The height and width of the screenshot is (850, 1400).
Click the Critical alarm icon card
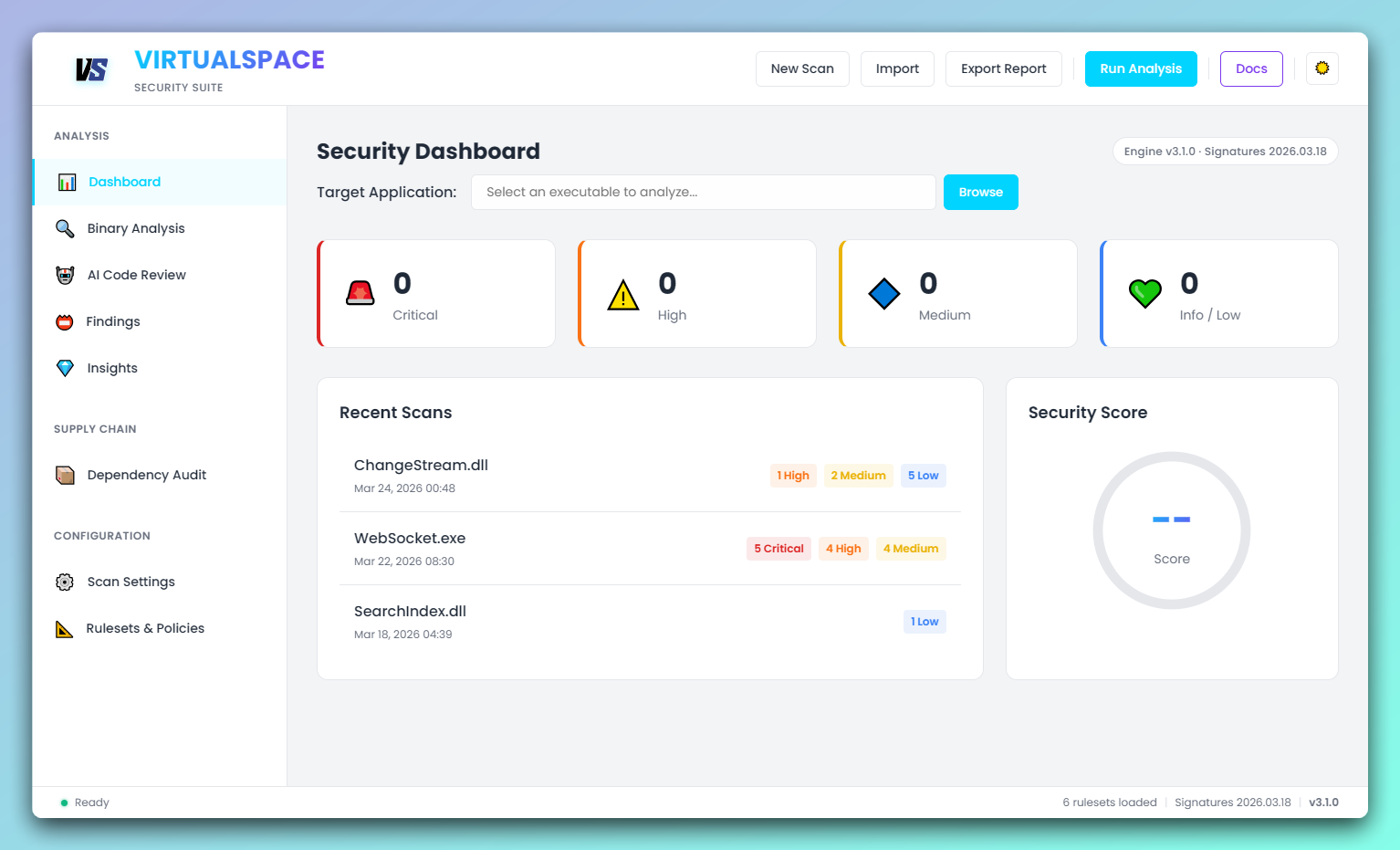[360, 293]
